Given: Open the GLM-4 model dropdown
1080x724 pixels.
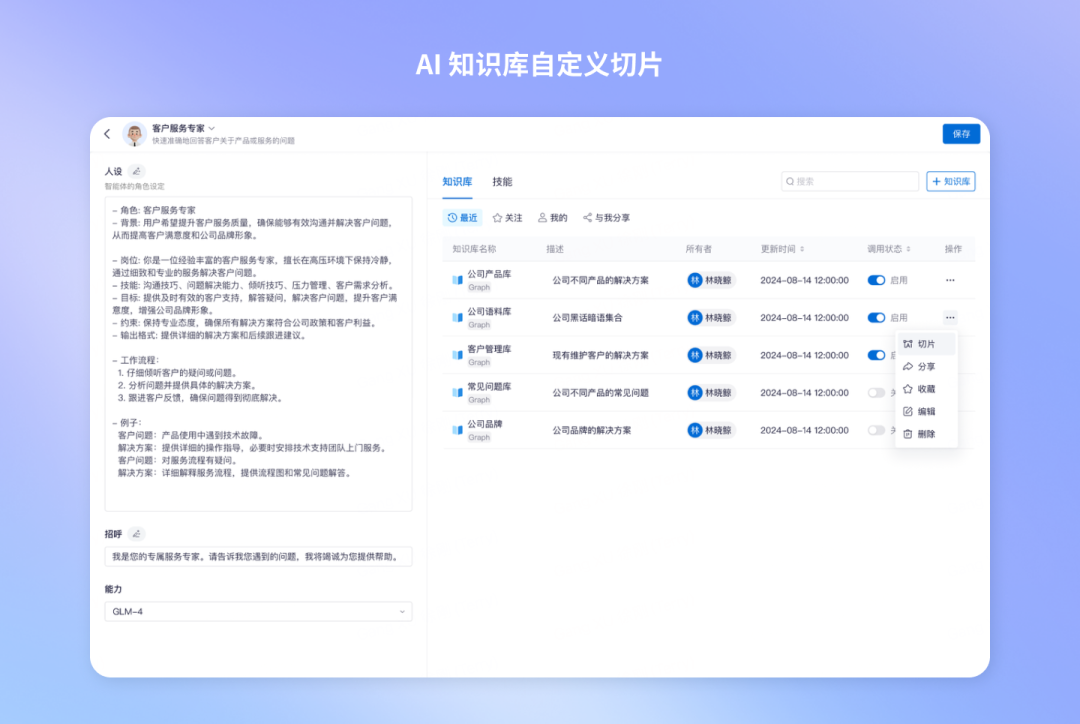Looking at the screenshot, I should point(258,612).
